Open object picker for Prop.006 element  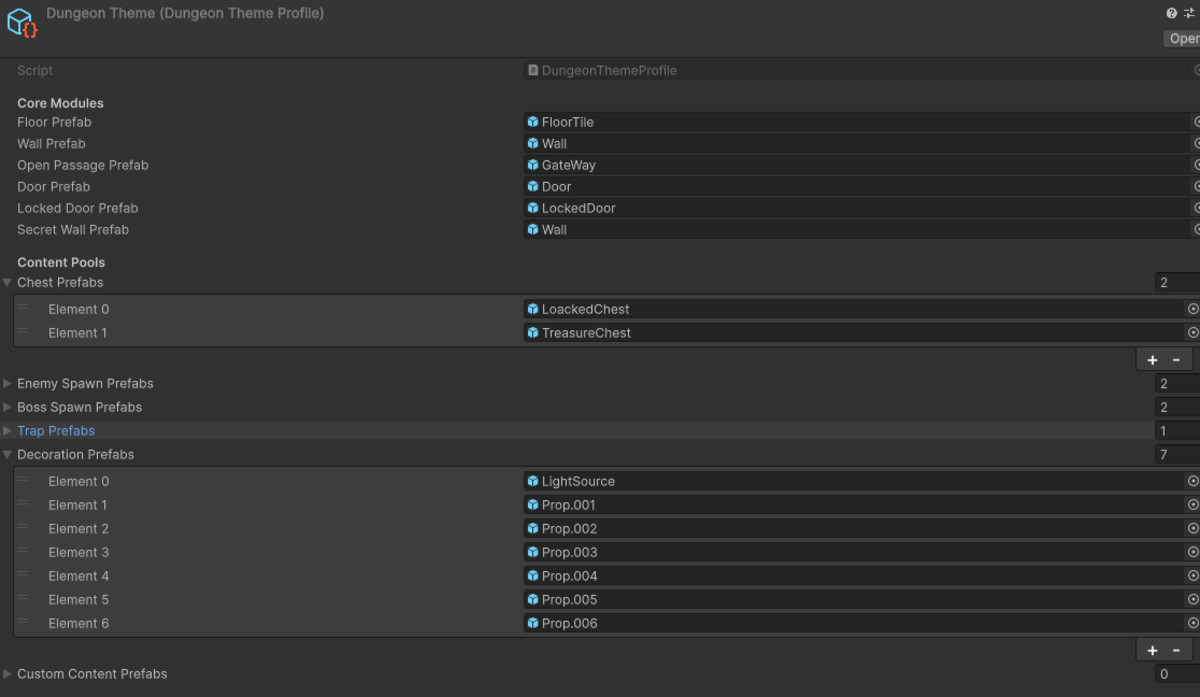point(1192,623)
